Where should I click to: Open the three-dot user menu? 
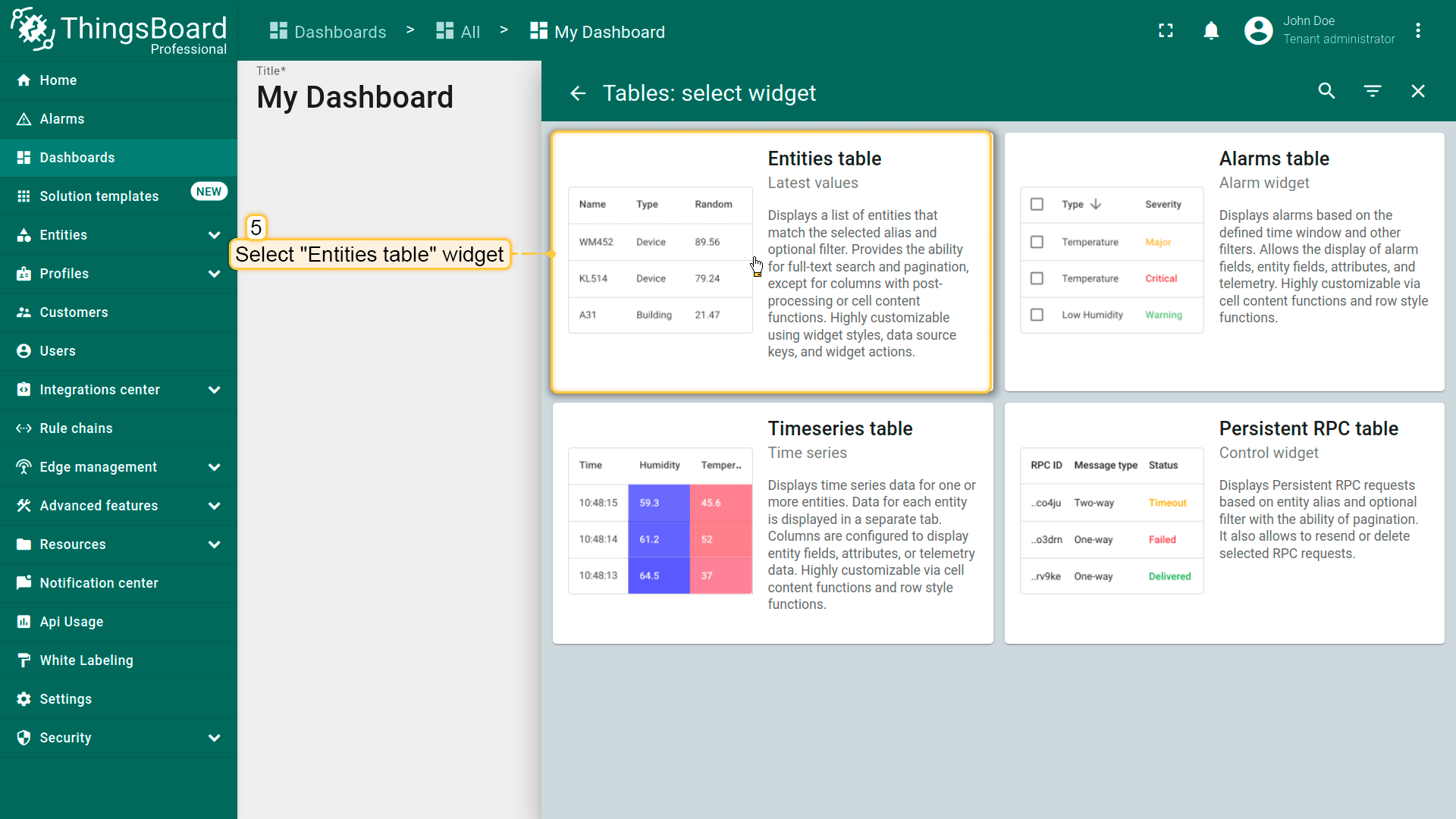point(1418,31)
